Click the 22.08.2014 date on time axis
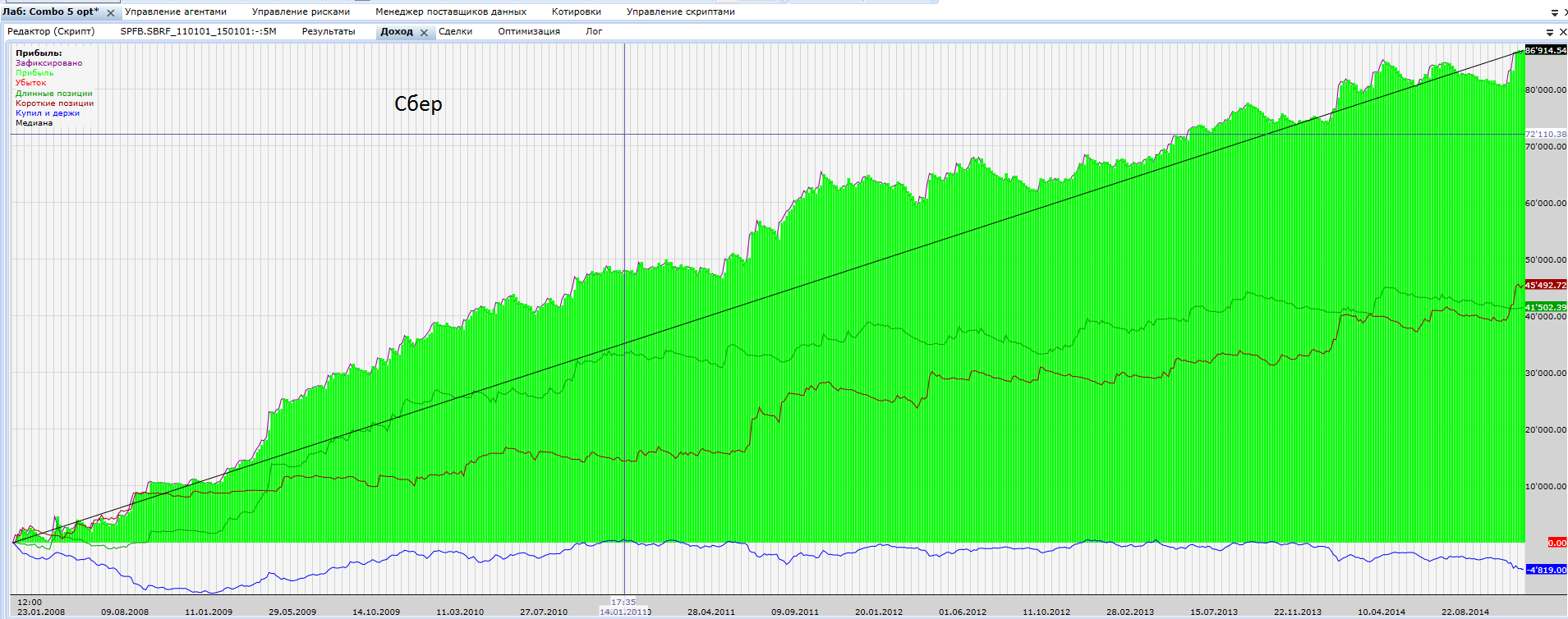This screenshot has width=1568, height=619. [1465, 612]
